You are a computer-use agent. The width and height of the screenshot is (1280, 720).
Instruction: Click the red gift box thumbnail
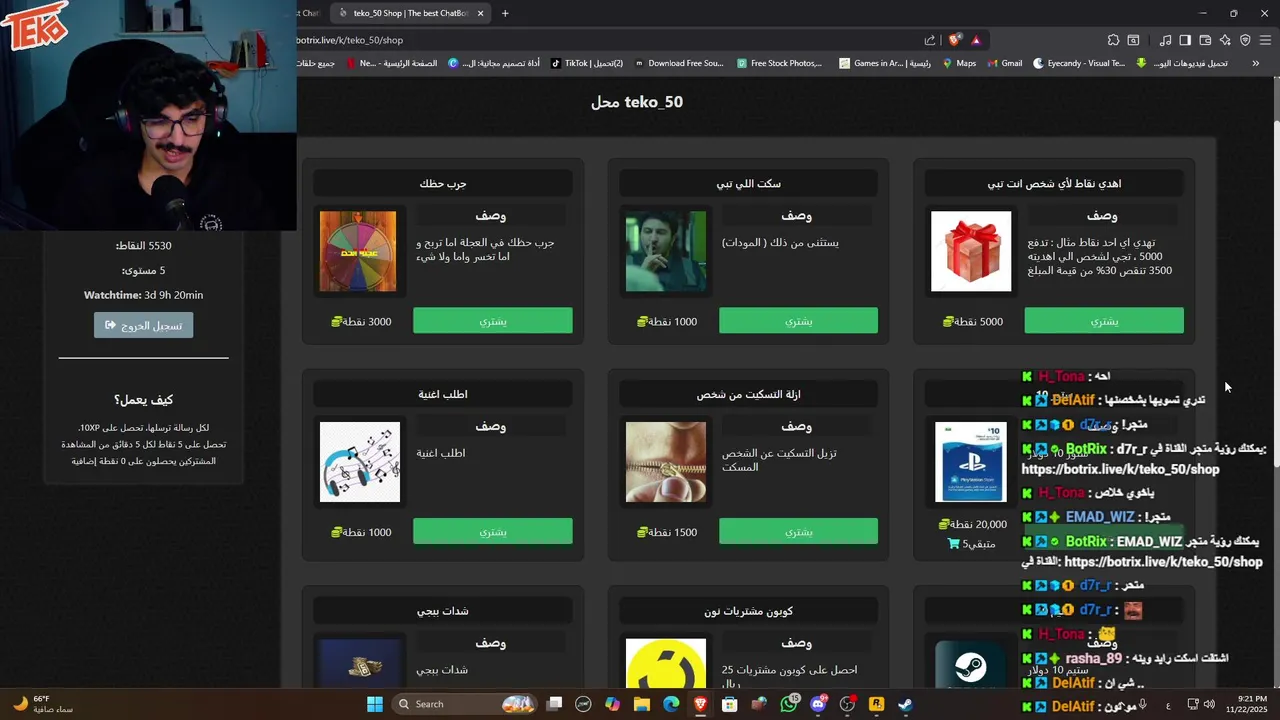(971, 251)
